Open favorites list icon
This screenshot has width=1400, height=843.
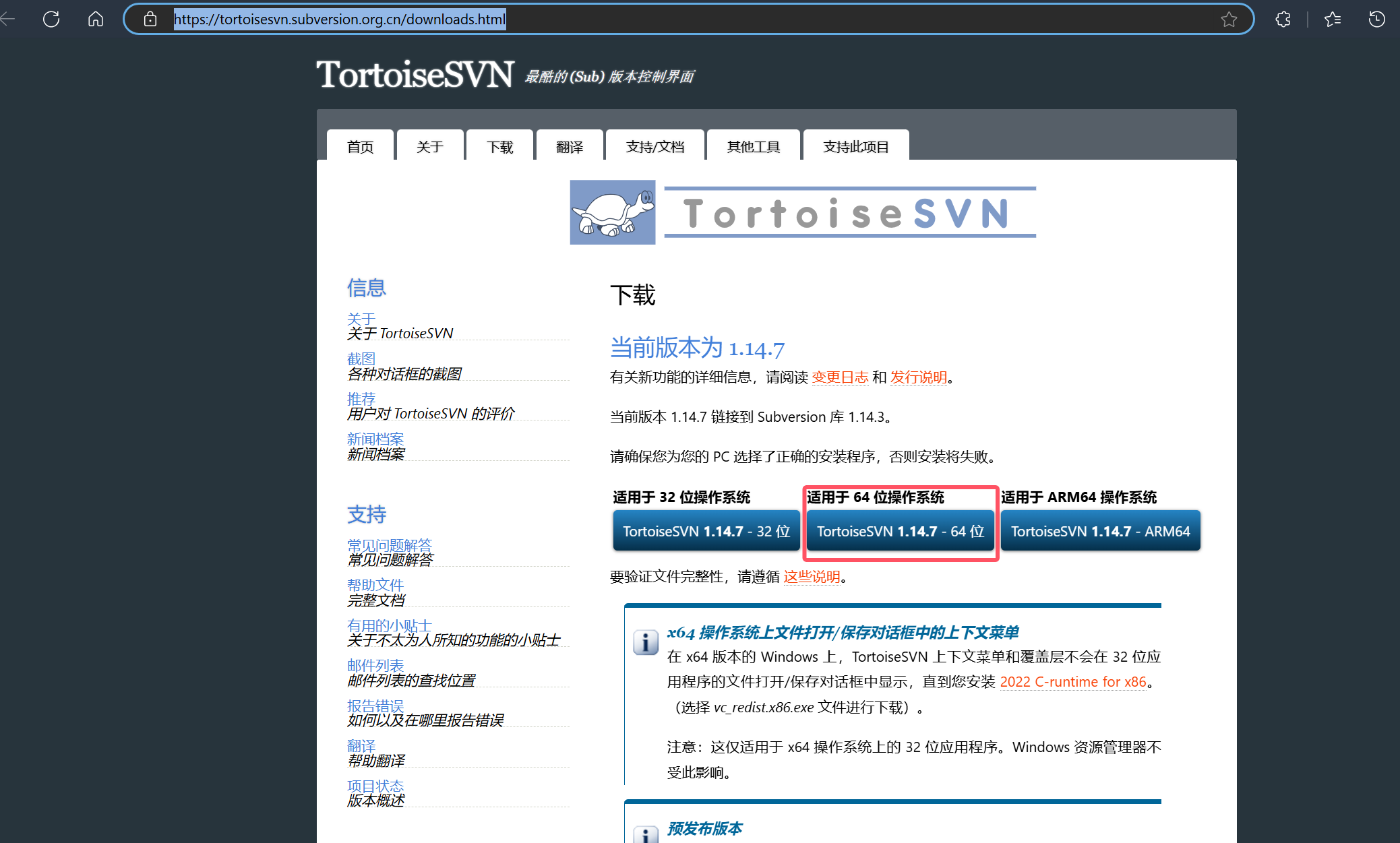pos(1333,19)
